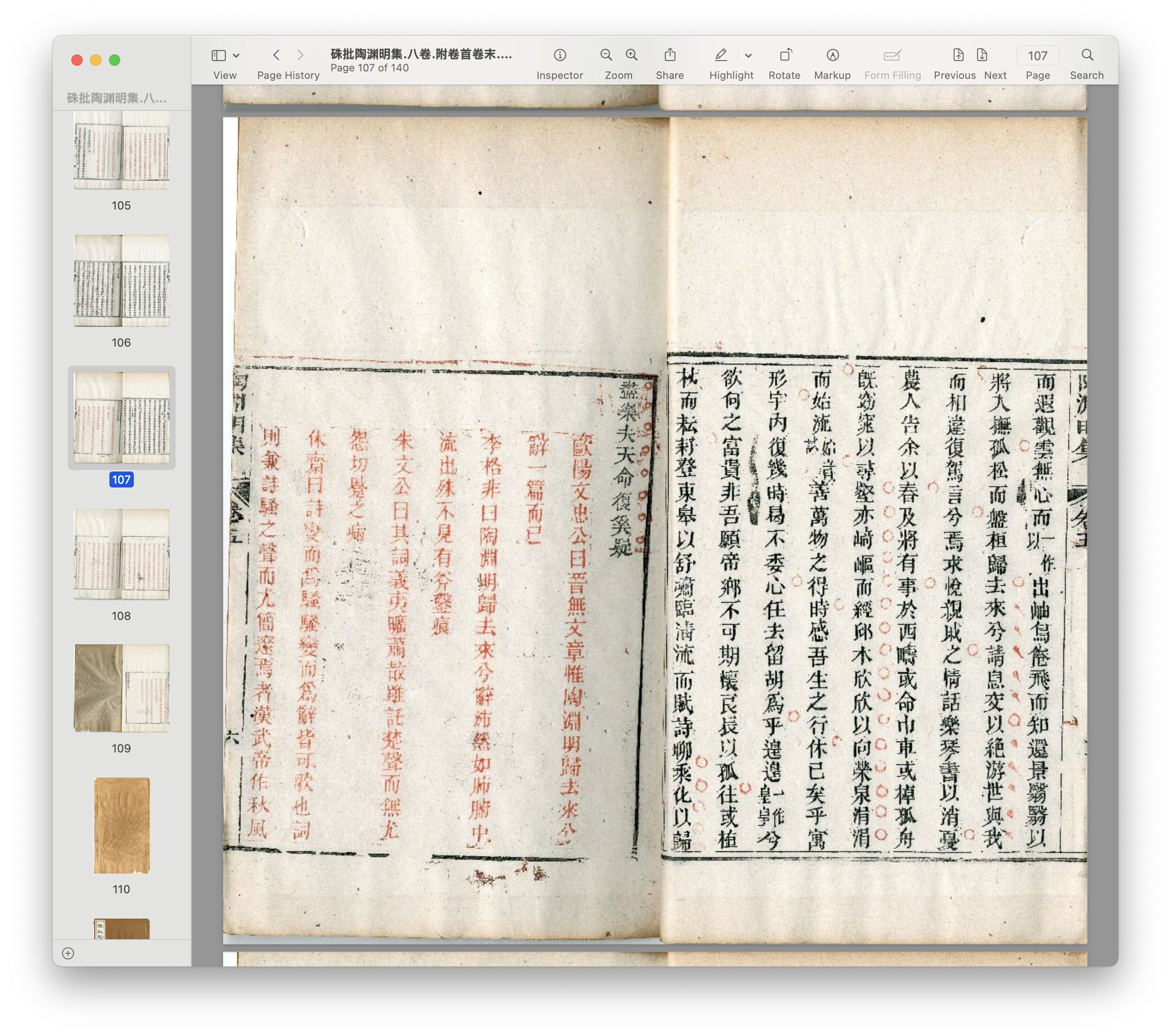Viewport: 1171px width, 1036px height.
Task: Click the zoom in magnifier icon
Action: click(632, 55)
